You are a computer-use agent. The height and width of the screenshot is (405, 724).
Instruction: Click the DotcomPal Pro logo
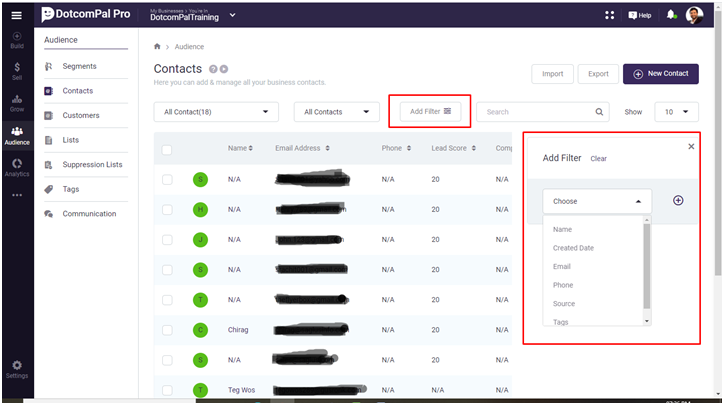pos(86,14)
